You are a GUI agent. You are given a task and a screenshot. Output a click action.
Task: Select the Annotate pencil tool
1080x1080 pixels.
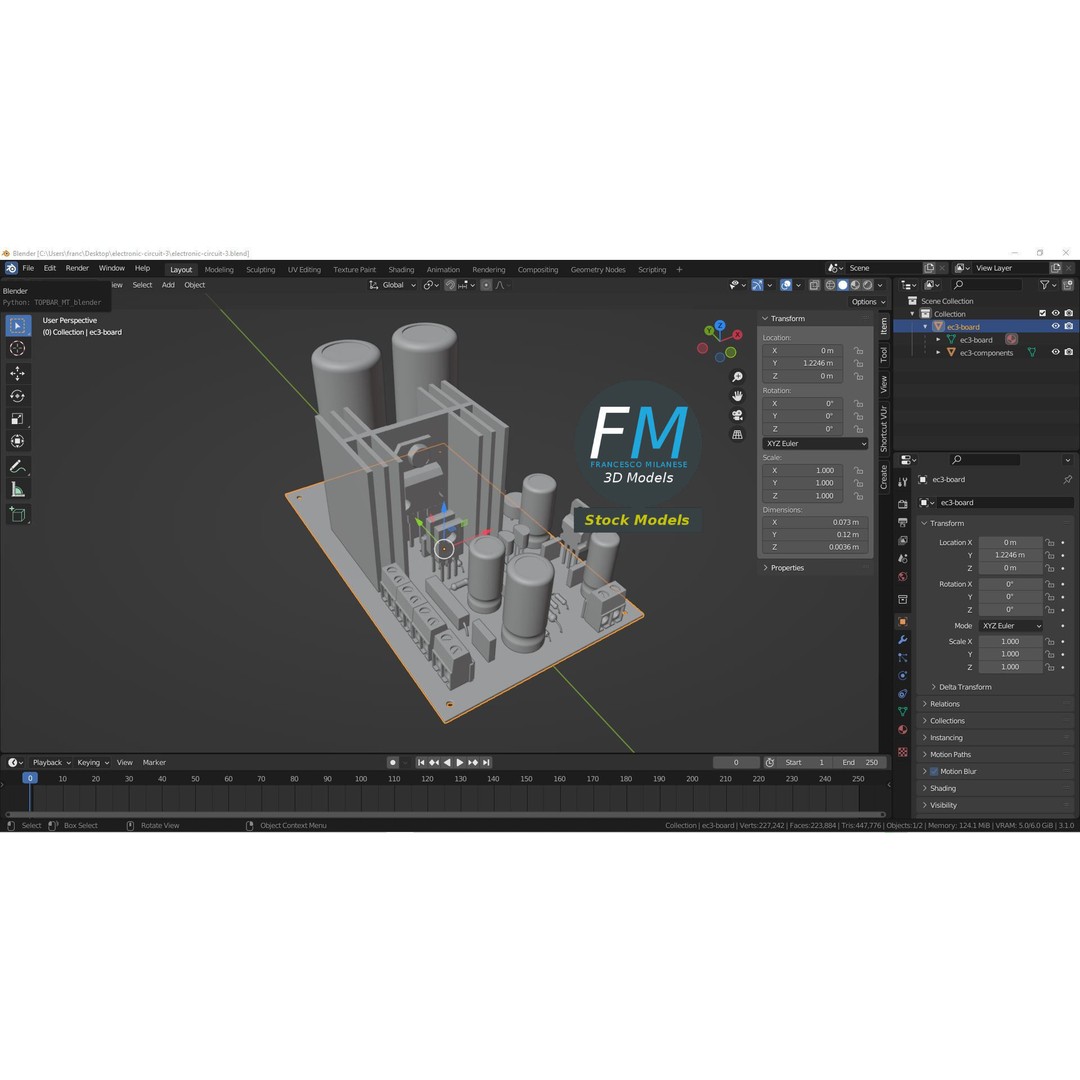pos(17,467)
